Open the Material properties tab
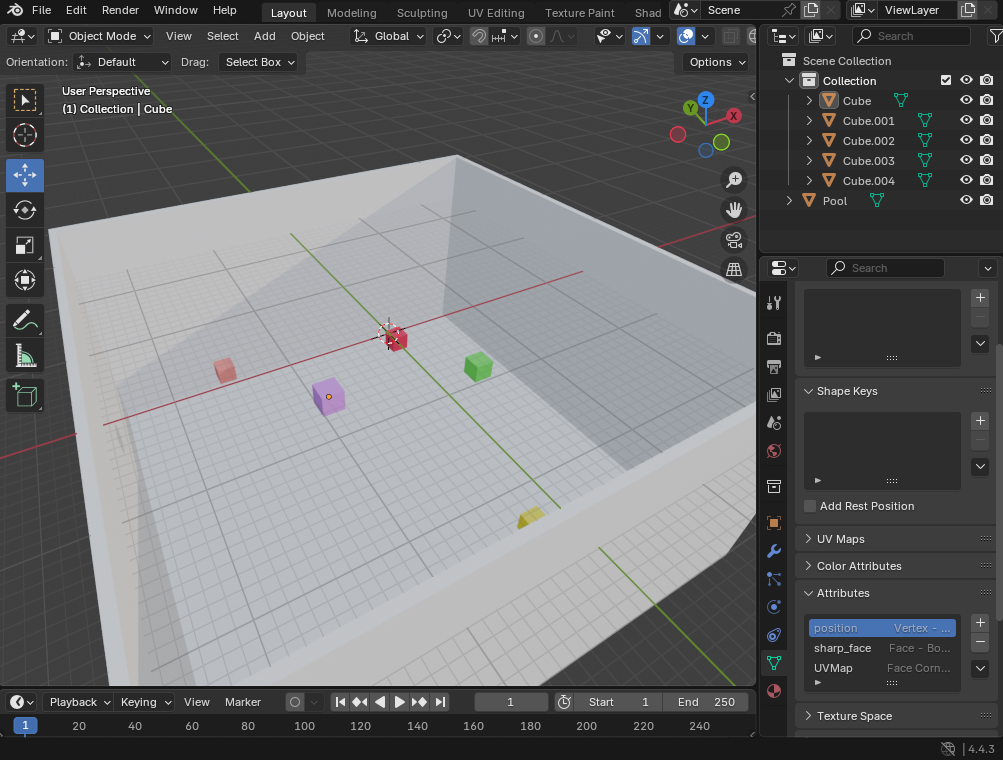 773,691
